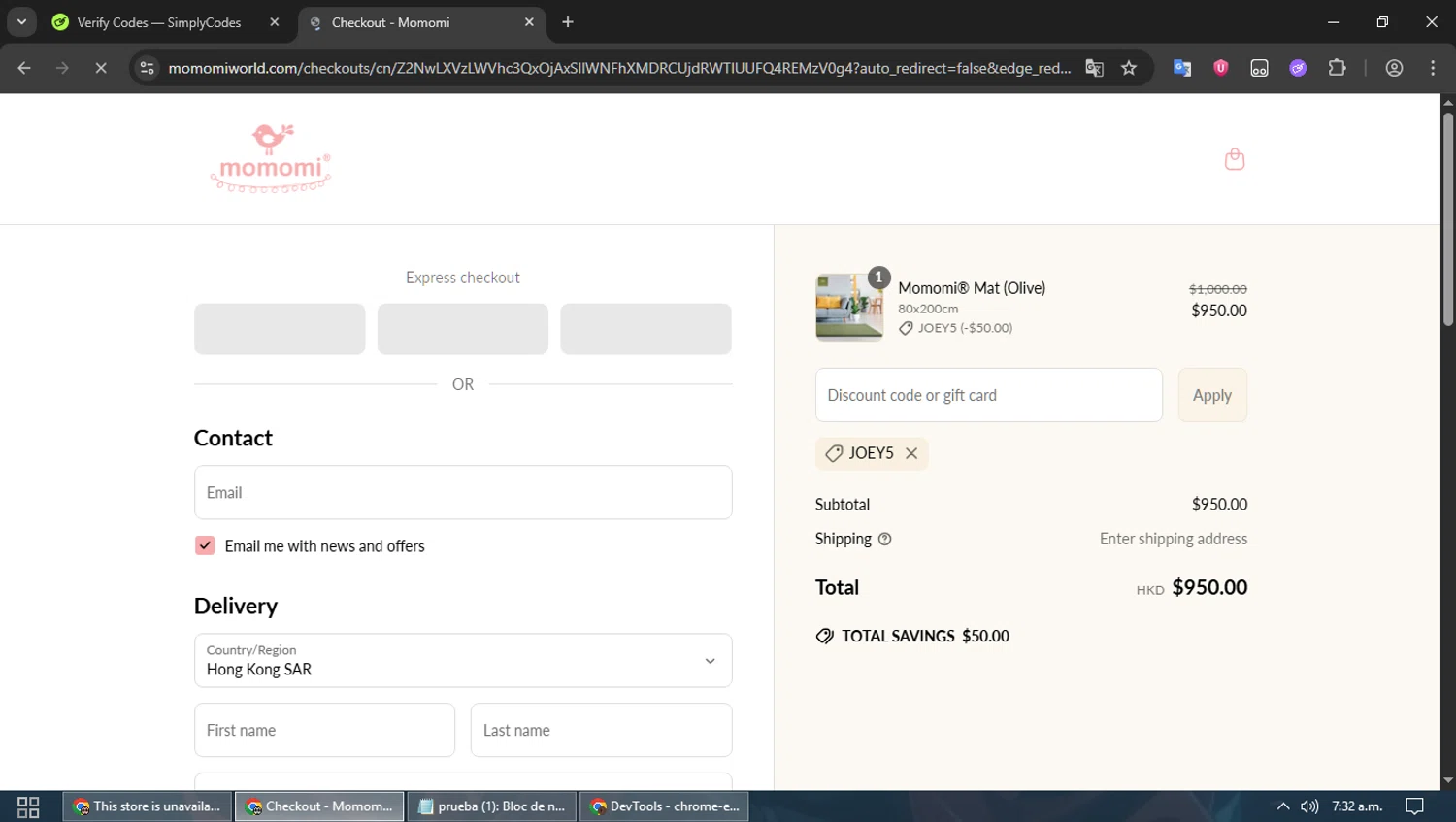Image resolution: width=1456 pixels, height=822 pixels.
Task: Click the Apply discount button
Action: 1212,395
